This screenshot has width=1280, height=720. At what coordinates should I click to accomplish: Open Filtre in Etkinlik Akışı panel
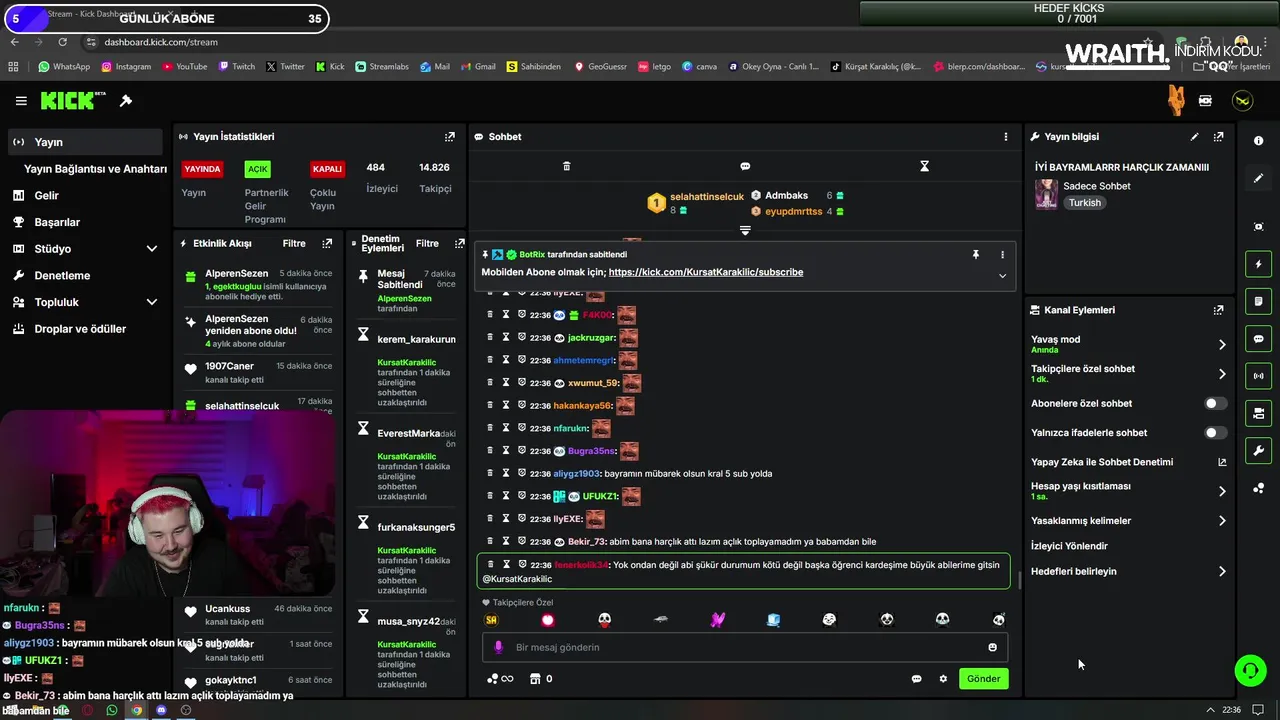coord(294,243)
